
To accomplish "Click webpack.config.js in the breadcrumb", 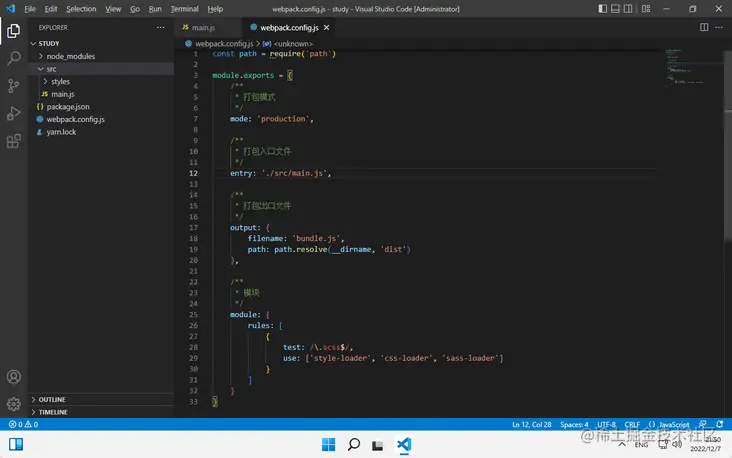I will 224,43.
